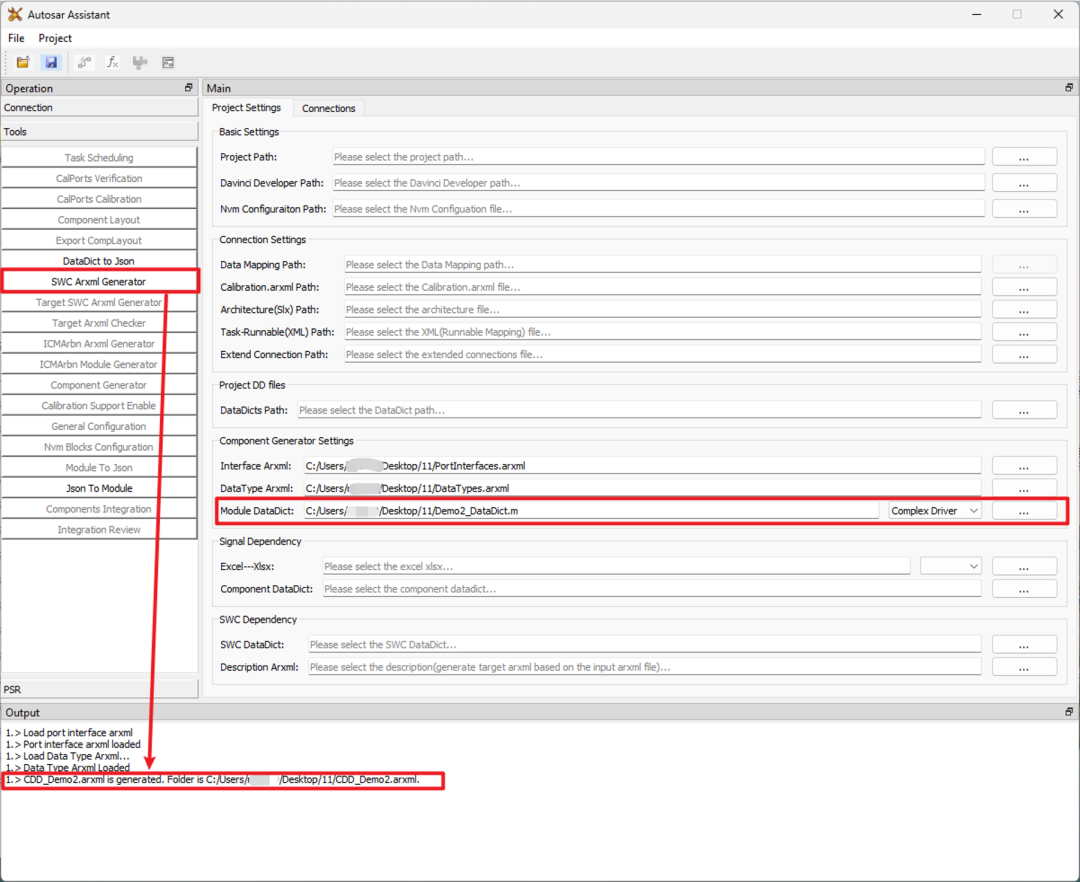The height and width of the screenshot is (882, 1080).
Task: Open the Complex Driver dropdown
Action: tap(934, 510)
